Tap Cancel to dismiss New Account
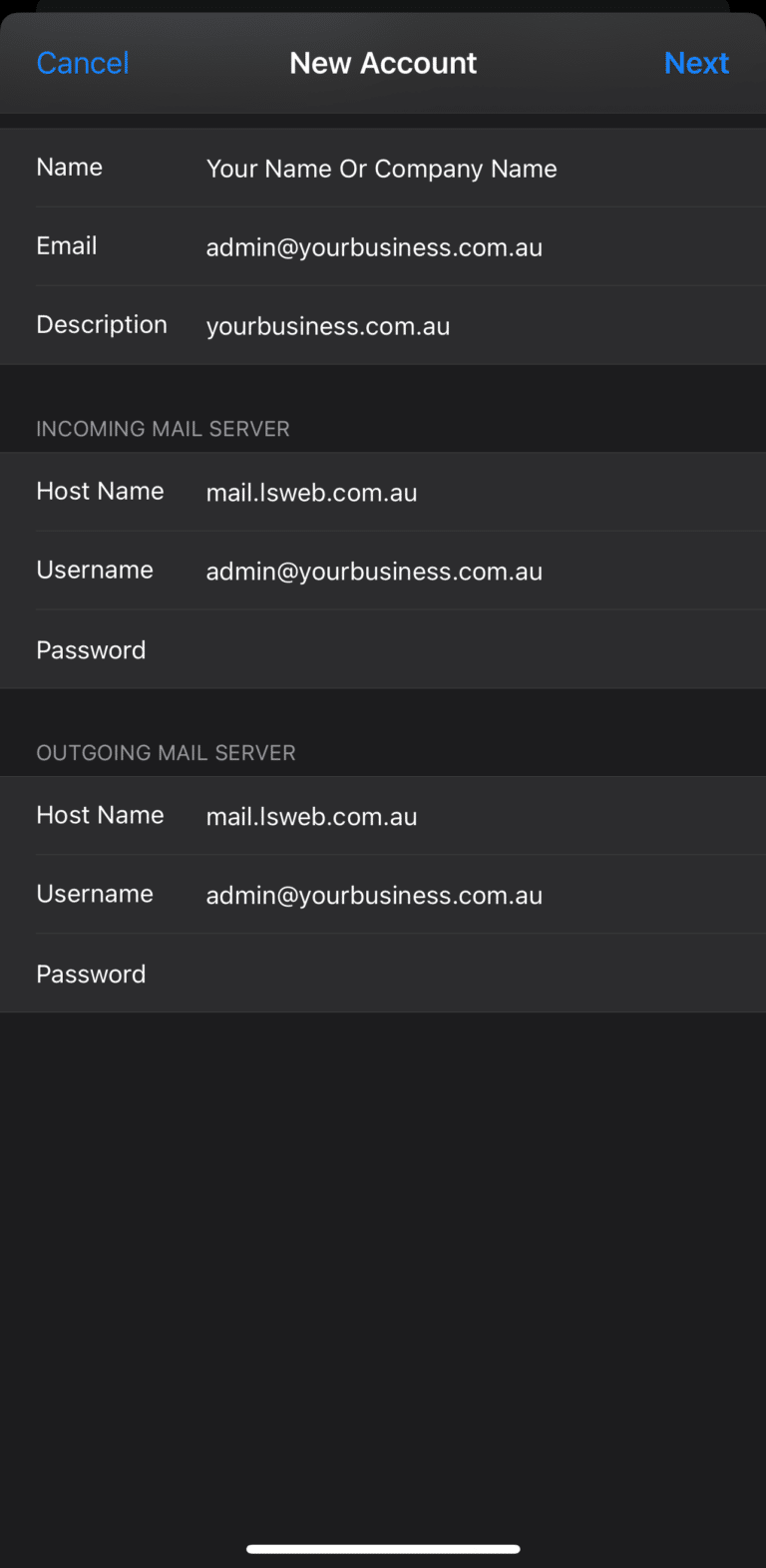Screen dimensions: 766x1568 tap(83, 63)
